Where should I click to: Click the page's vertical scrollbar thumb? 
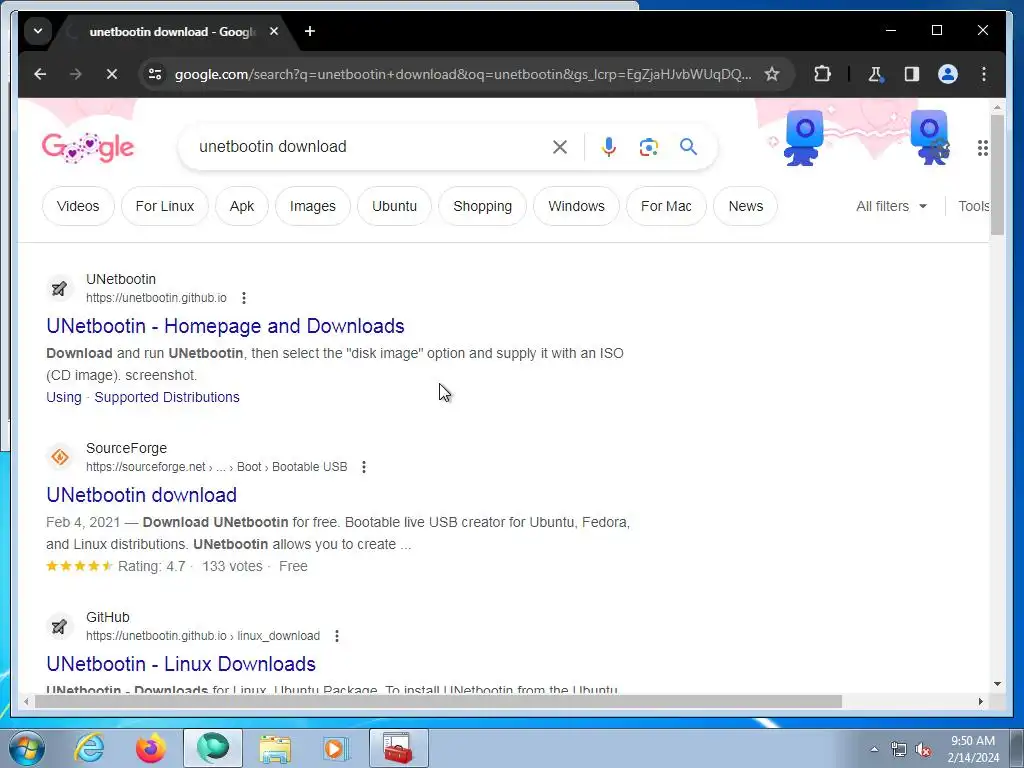point(997,175)
